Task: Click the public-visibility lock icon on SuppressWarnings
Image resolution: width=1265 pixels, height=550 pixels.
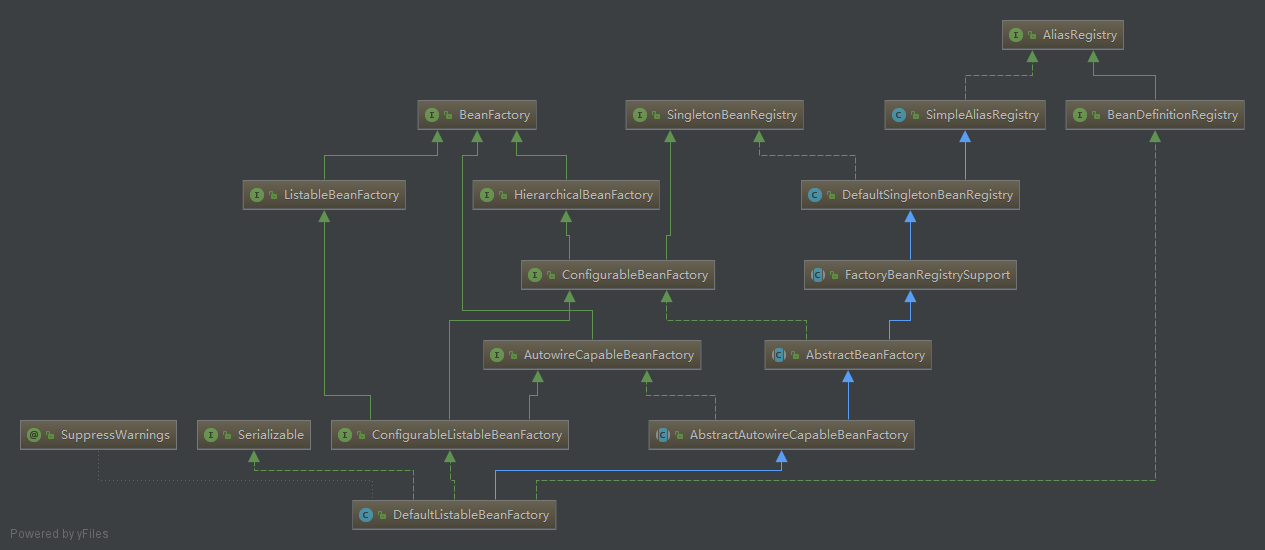Action: (x=51, y=436)
